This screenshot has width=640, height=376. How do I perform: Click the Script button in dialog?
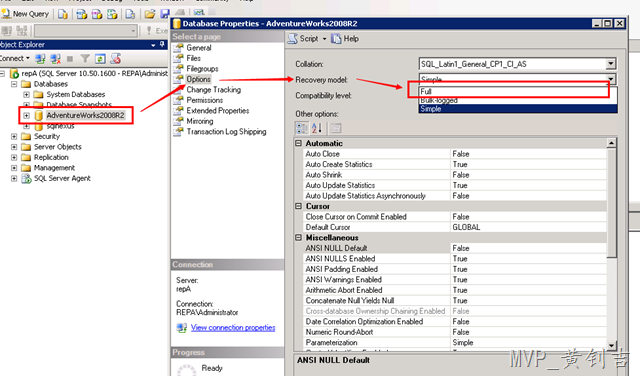pos(303,39)
